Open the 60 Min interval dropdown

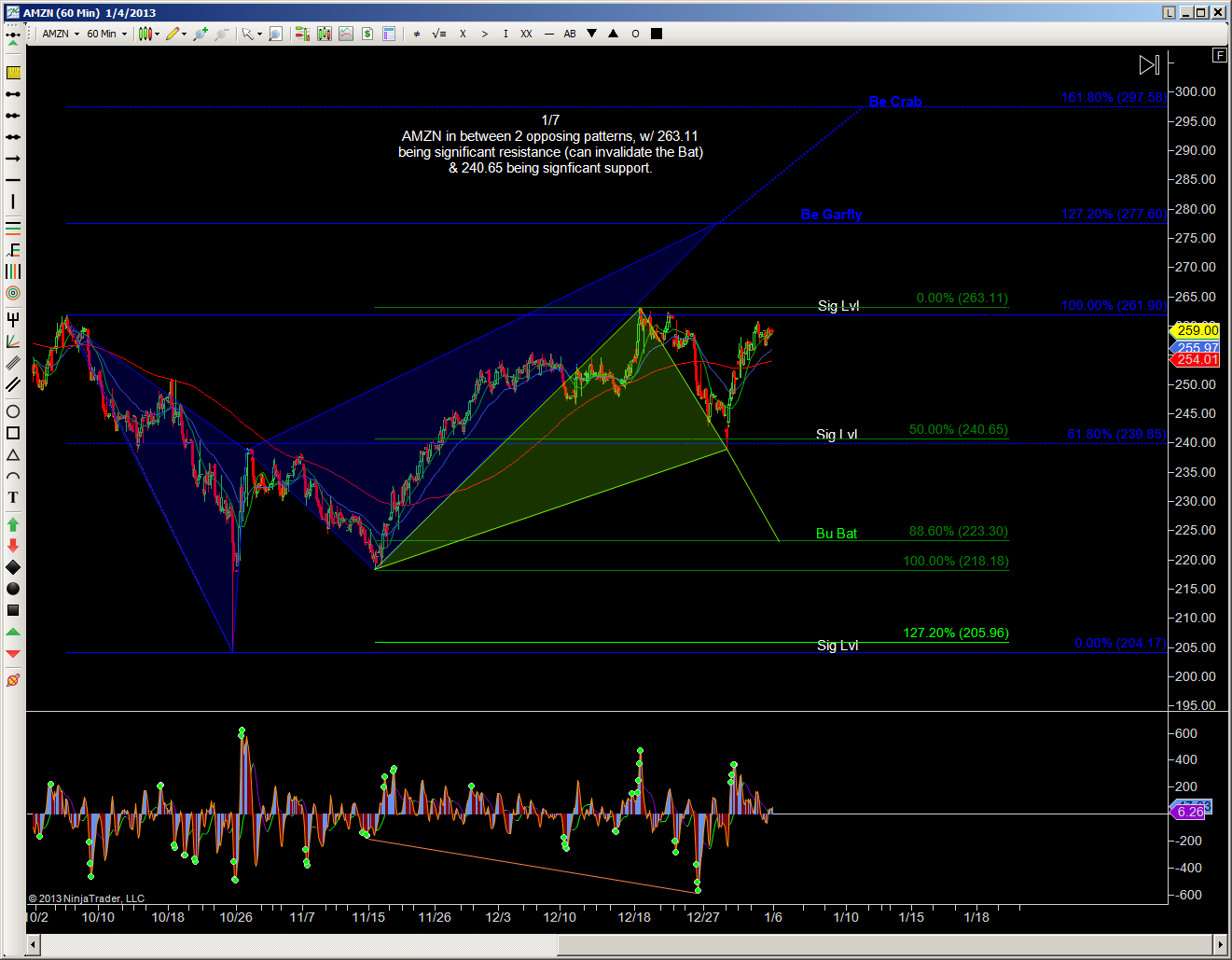click(106, 34)
